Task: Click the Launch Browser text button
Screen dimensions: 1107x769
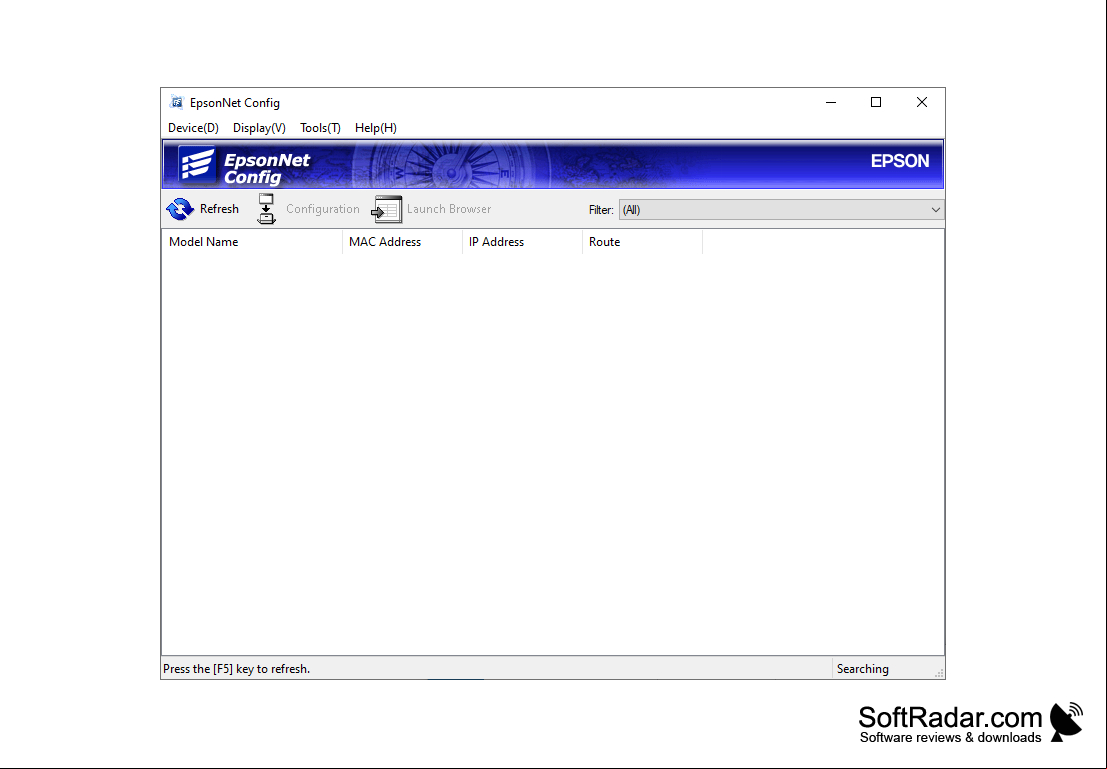Action: coord(449,209)
